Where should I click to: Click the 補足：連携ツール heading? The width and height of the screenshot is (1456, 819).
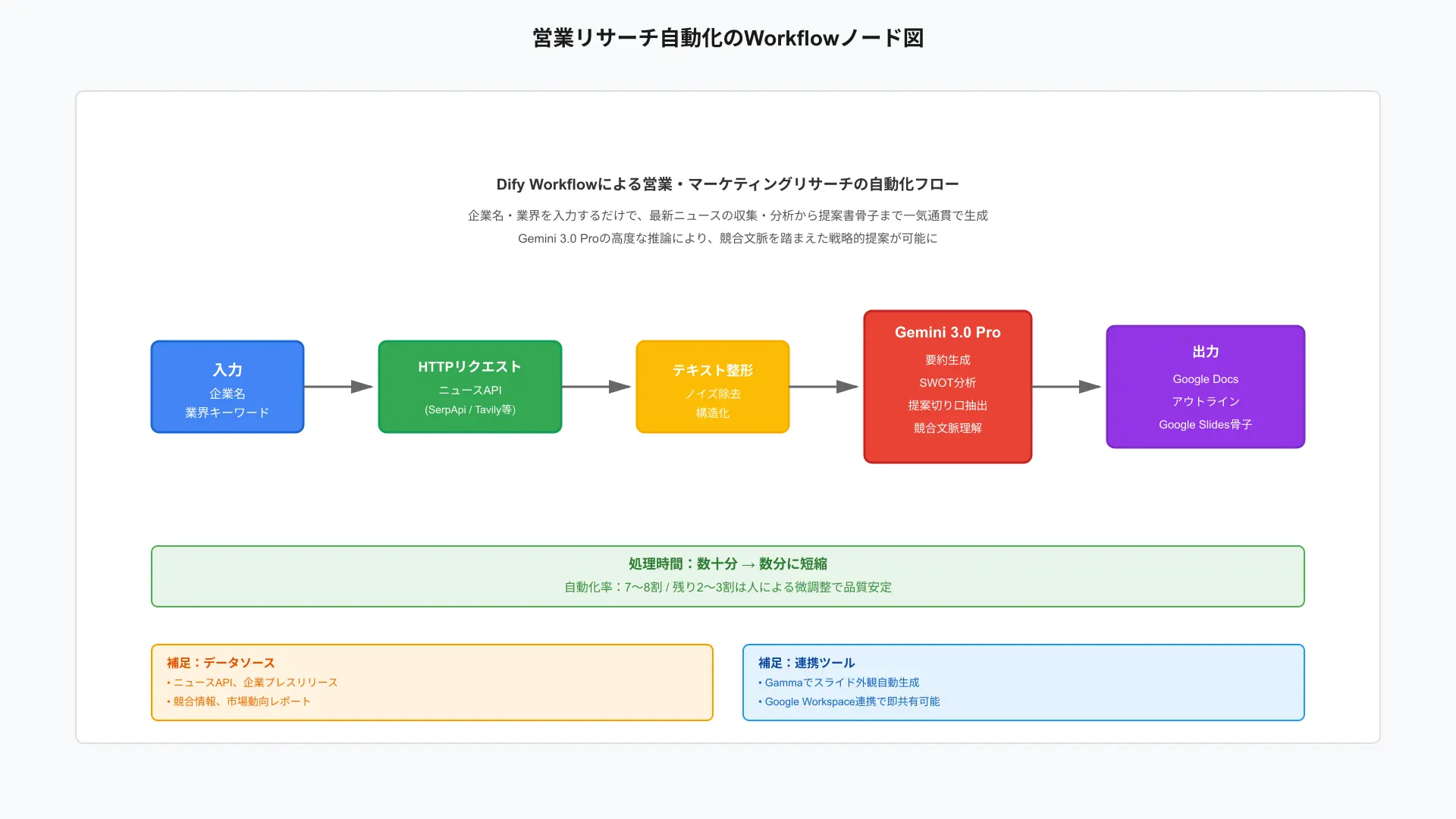click(x=806, y=663)
